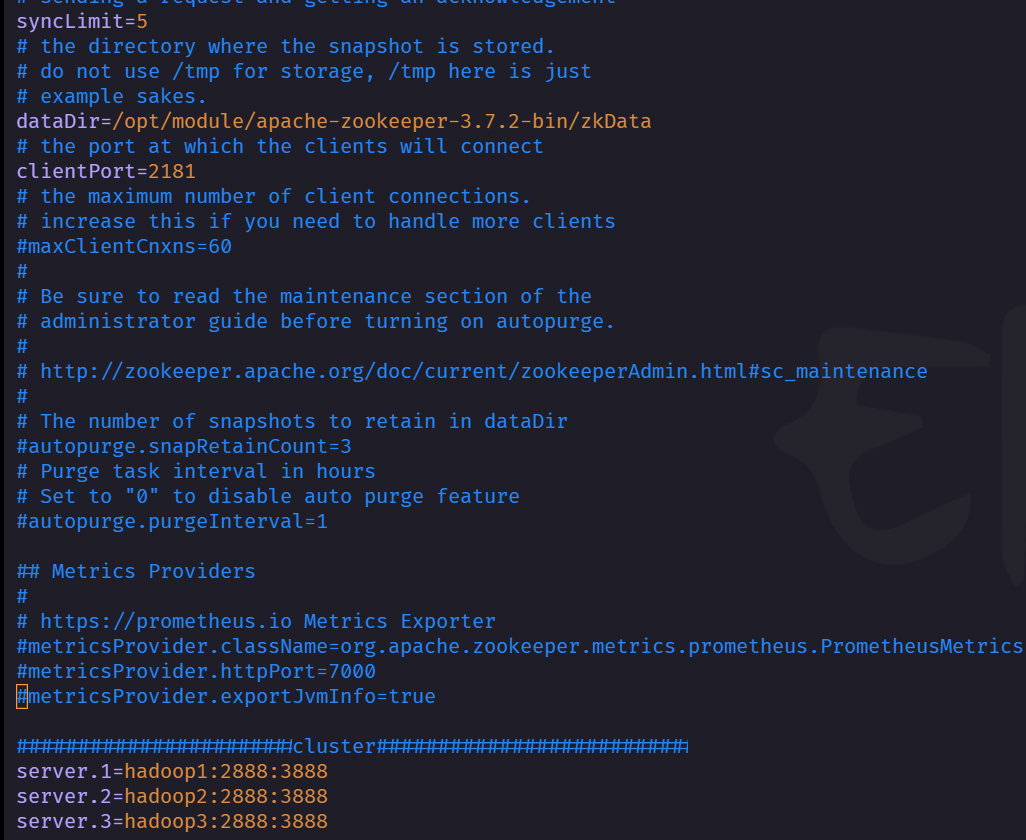The width and height of the screenshot is (1026, 840).
Task: Click the highlighted cursor on exportJvmInfo line
Action: pyautogui.click(x=22, y=697)
